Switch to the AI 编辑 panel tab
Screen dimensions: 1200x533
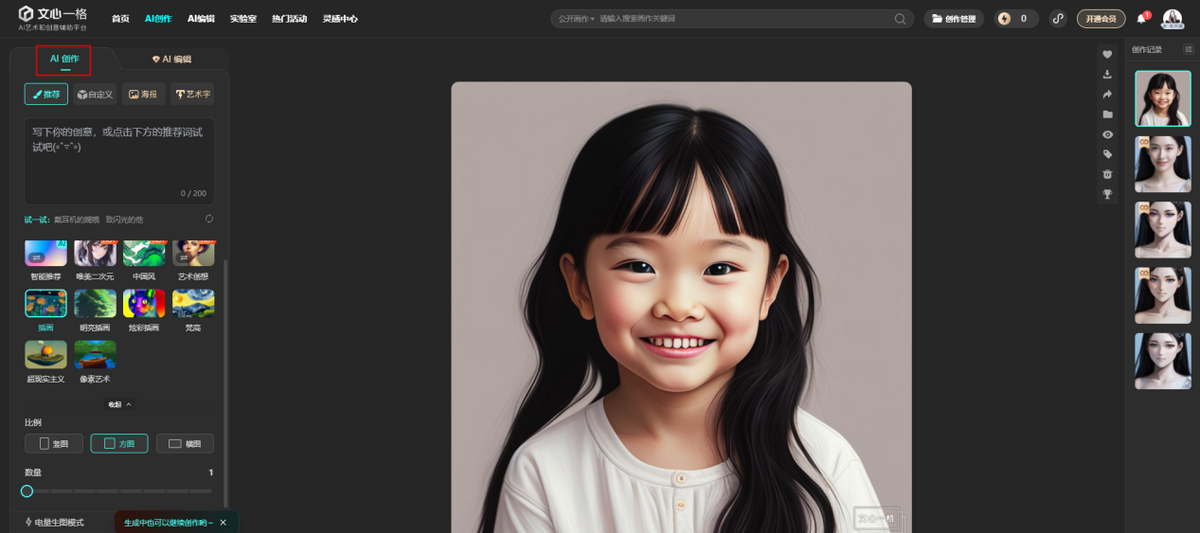[171, 60]
